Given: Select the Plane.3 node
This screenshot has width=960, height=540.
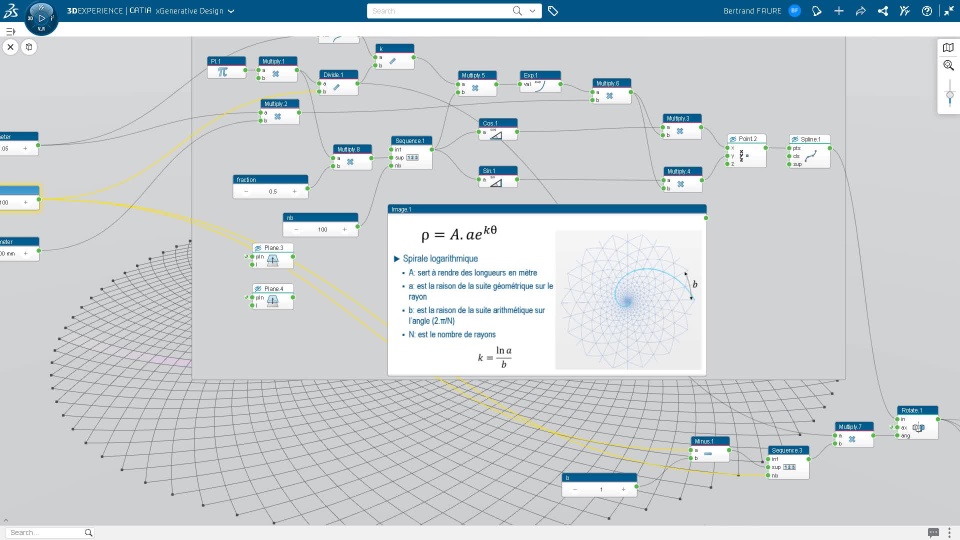Looking at the screenshot, I should (x=273, y=256).
